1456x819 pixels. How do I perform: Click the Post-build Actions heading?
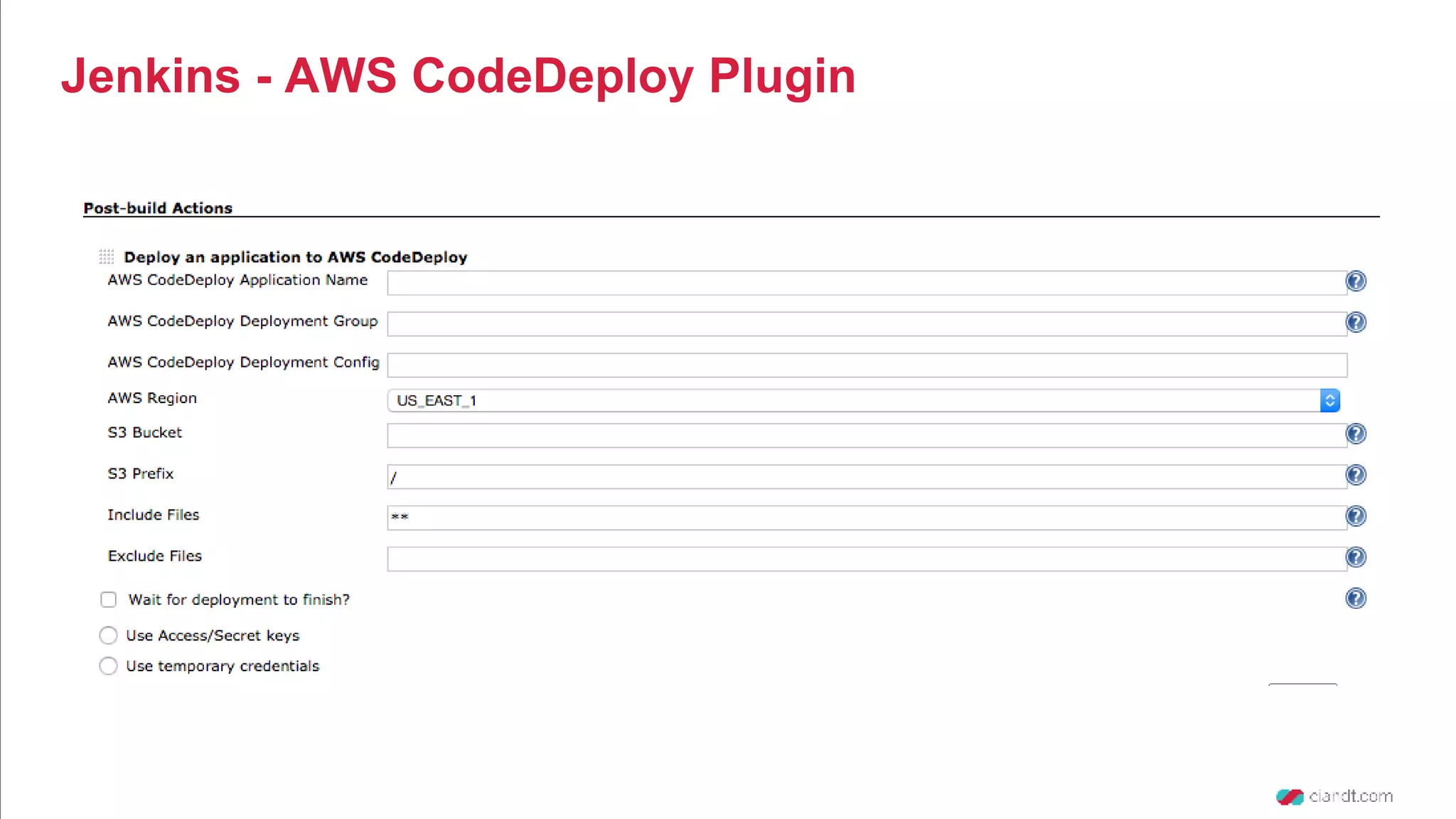click(x=158, y=208)
